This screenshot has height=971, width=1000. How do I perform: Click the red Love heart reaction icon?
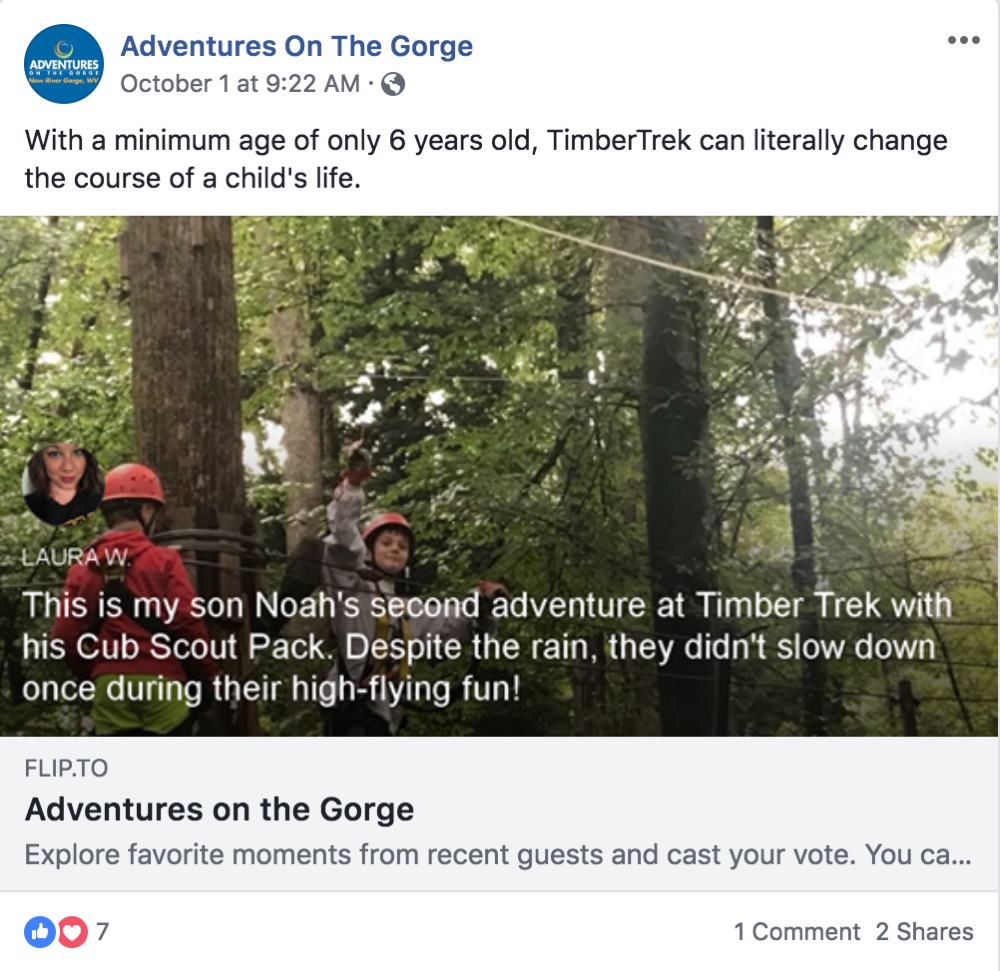coord(73,932)
